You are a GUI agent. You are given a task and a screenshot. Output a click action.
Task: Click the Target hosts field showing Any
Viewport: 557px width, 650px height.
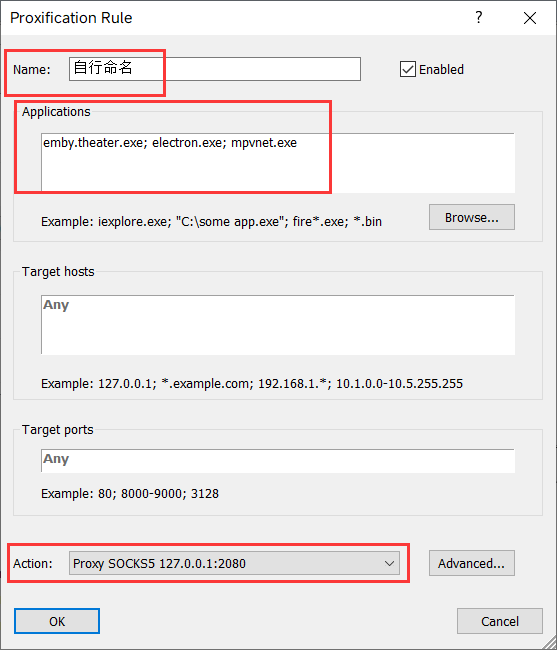click(278, 325)
